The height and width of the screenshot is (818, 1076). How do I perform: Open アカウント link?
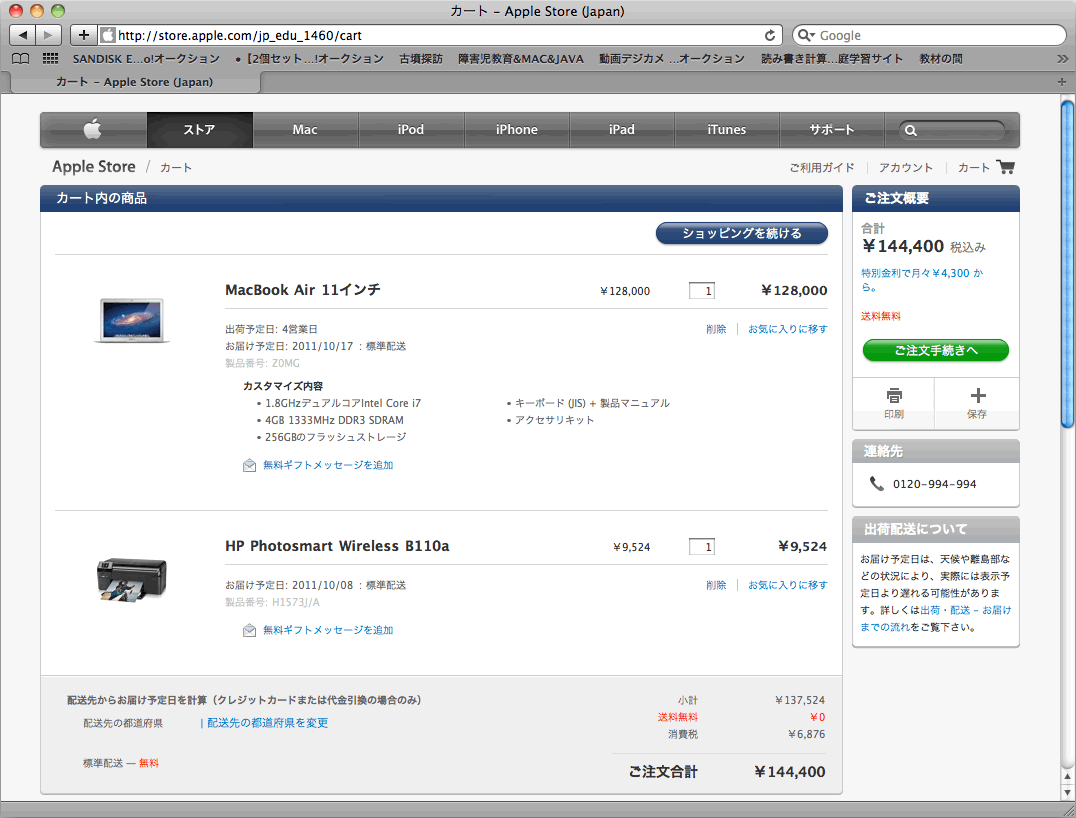(906, 167)
